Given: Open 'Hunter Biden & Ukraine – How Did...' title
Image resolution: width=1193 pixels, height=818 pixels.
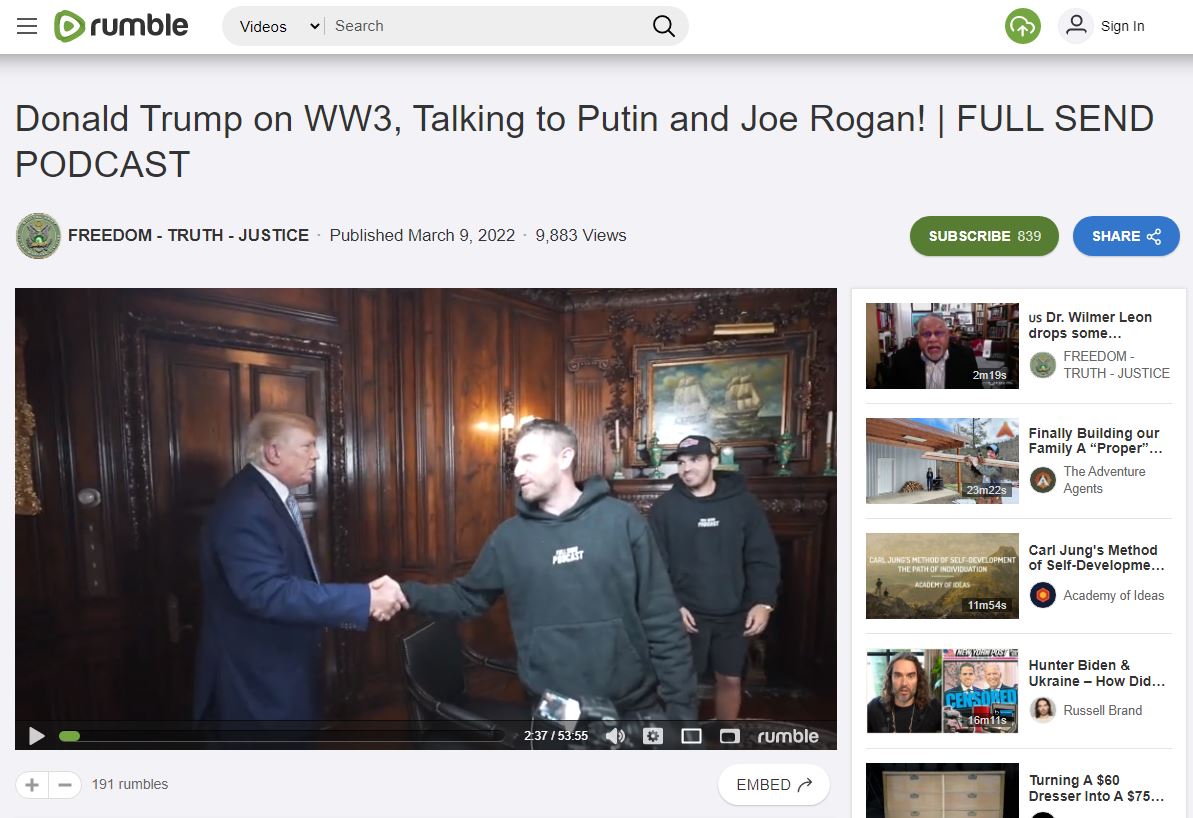Looking at the screenshot, I should pyautogui.click(x=1096, y=673).
